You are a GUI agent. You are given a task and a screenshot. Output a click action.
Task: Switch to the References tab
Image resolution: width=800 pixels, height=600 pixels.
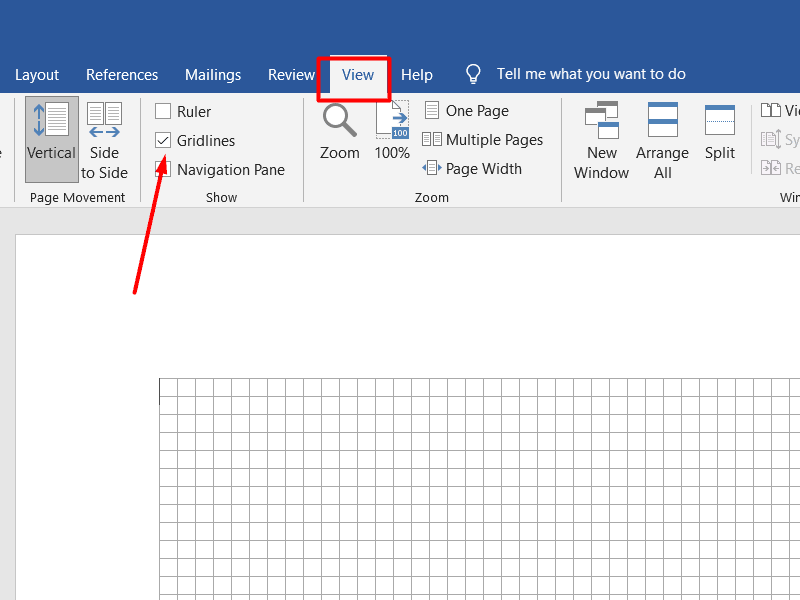click(x=122, y=75)
